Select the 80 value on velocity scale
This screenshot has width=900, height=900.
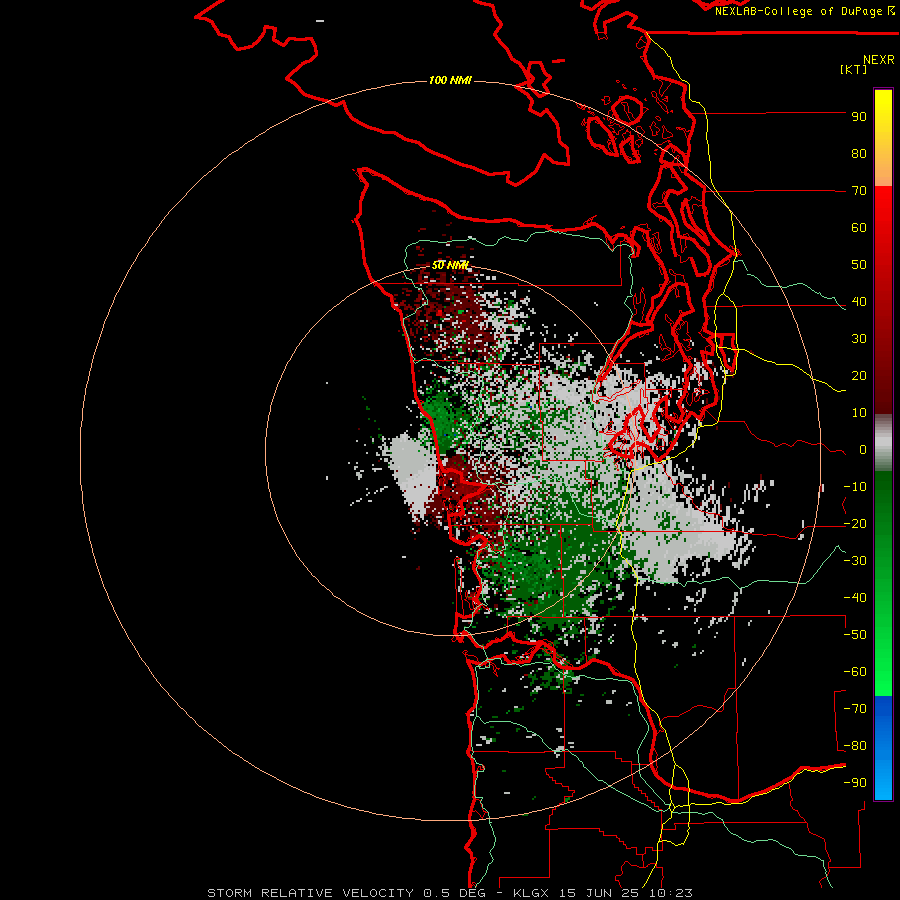[x=859, y=154]
